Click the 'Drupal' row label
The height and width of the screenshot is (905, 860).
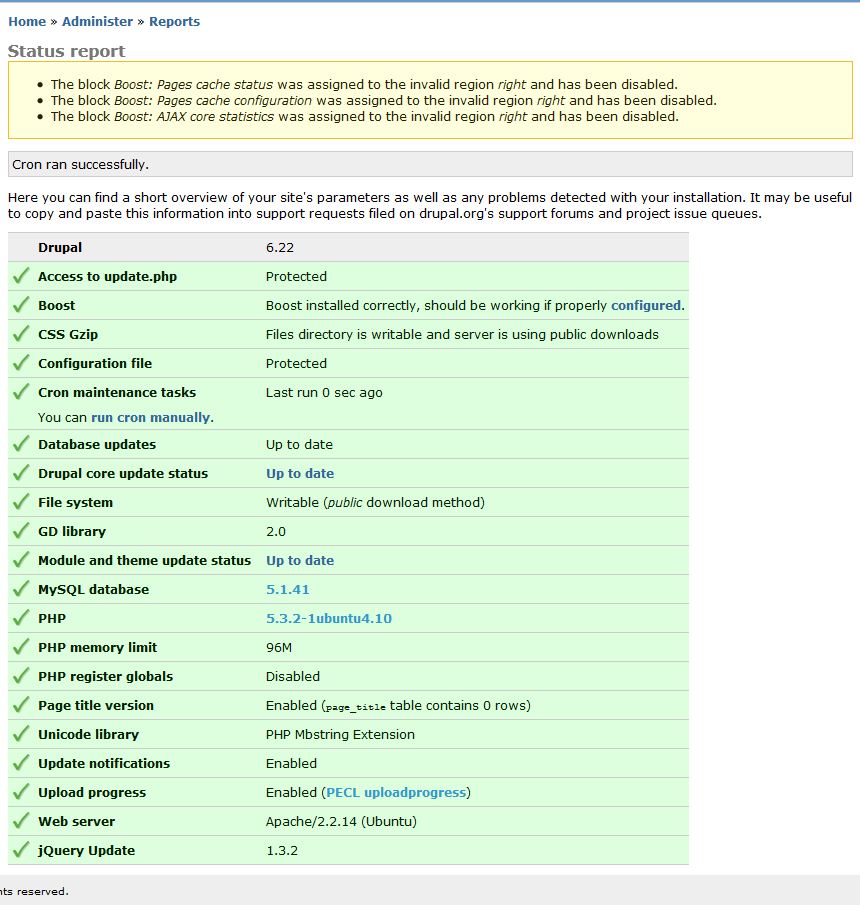pyautogui.click(x=60, y=248)
